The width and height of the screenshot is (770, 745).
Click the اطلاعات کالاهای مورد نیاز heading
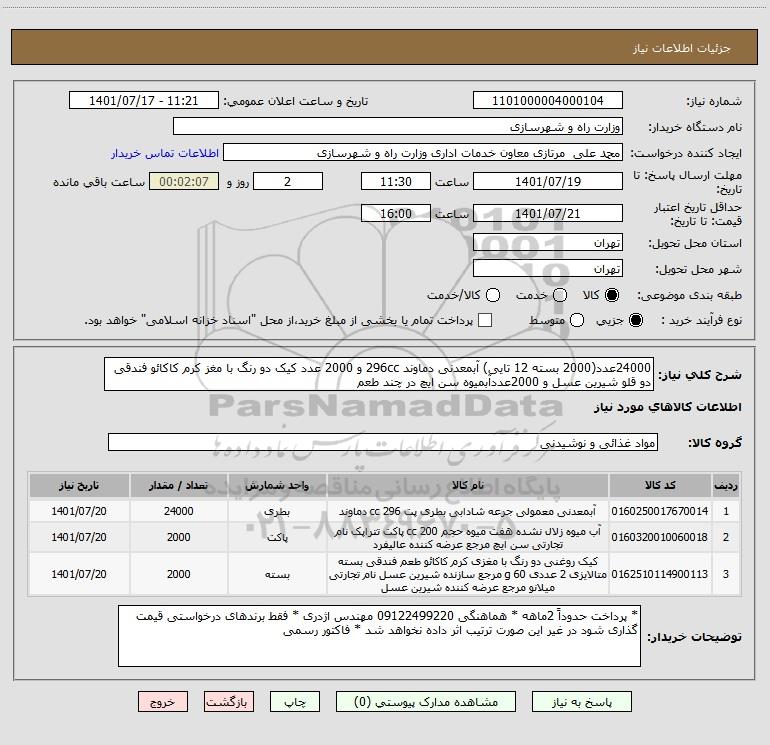click(668, 407)
